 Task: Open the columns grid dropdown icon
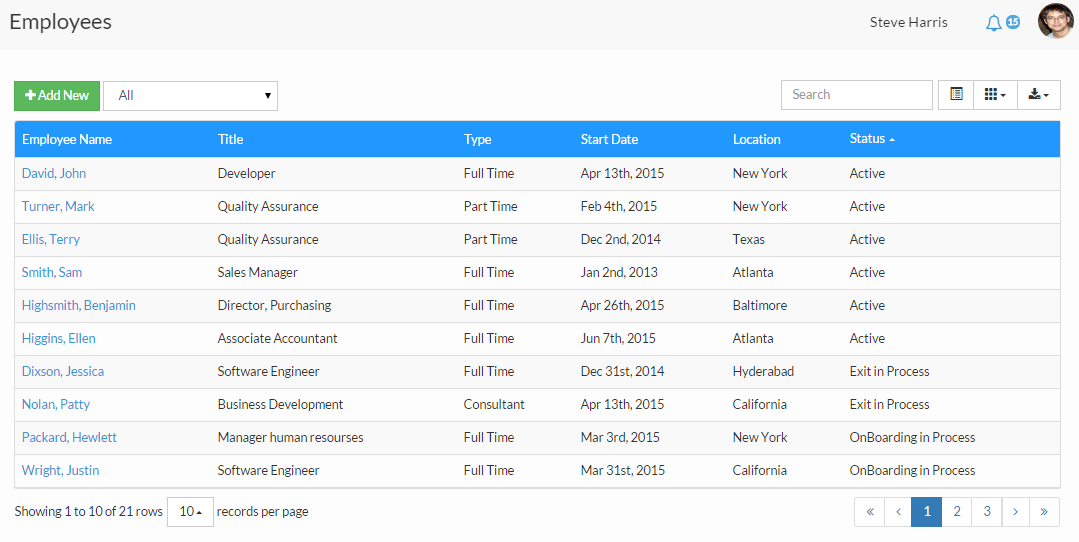pyautogui.click(x=995, y=95)
